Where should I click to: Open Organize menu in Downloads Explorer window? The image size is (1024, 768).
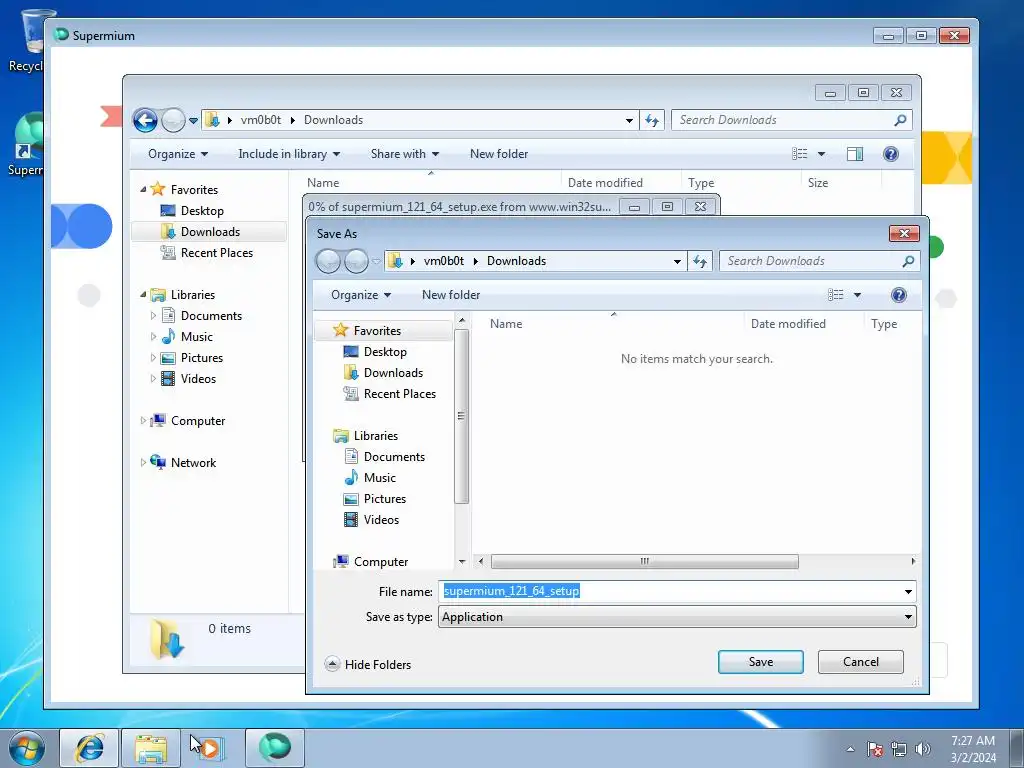click(x=178, y=153)
